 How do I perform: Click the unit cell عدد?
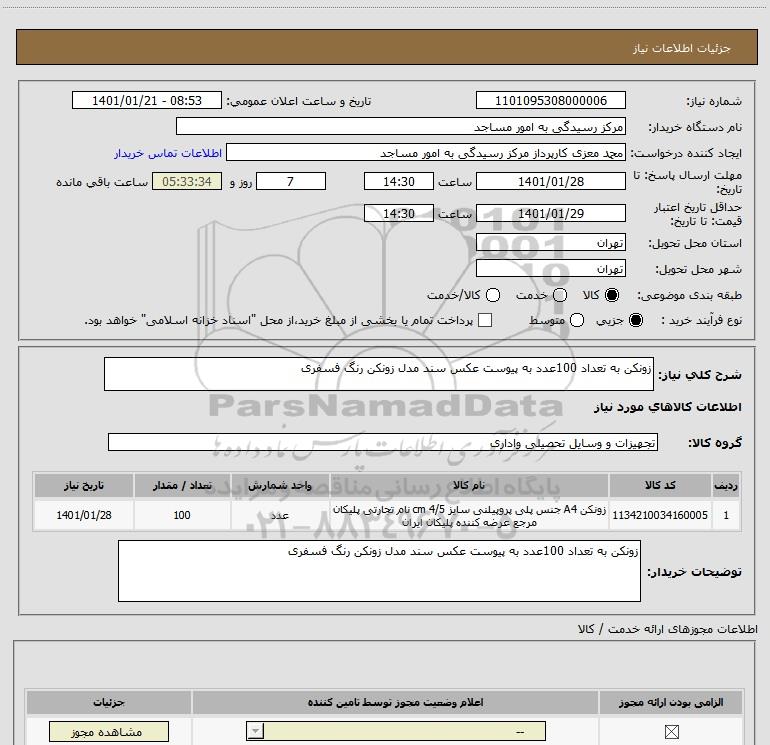click(279, 515)
